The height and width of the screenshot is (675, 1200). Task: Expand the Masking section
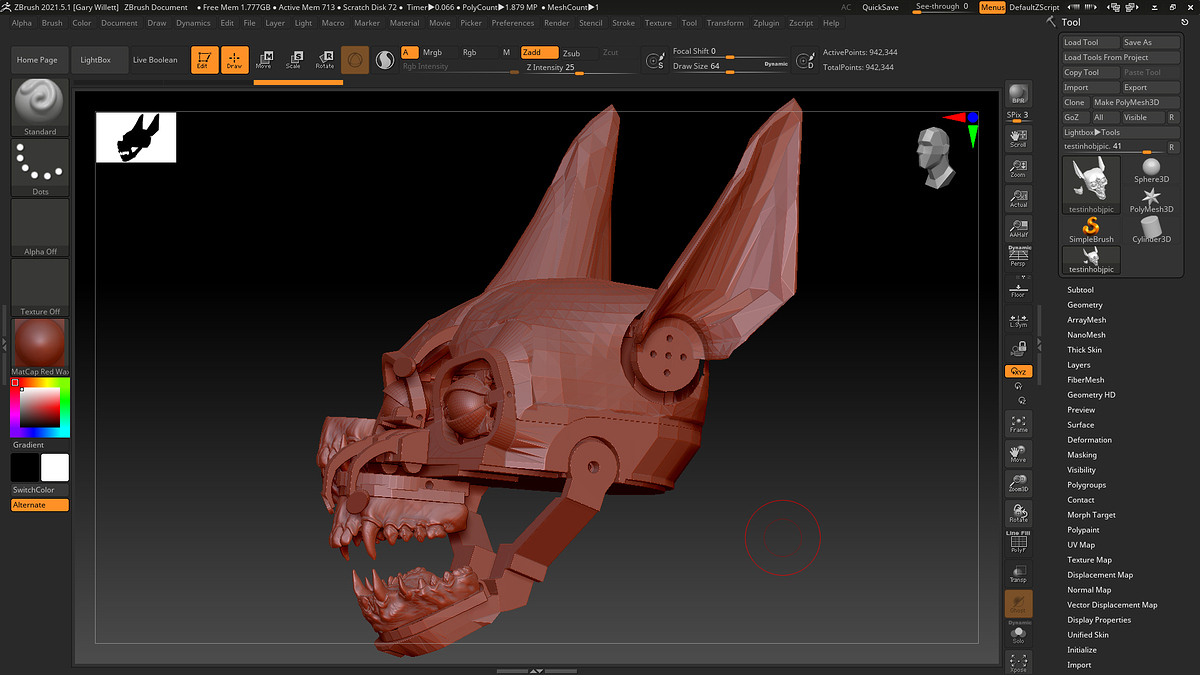(1082, 455)
